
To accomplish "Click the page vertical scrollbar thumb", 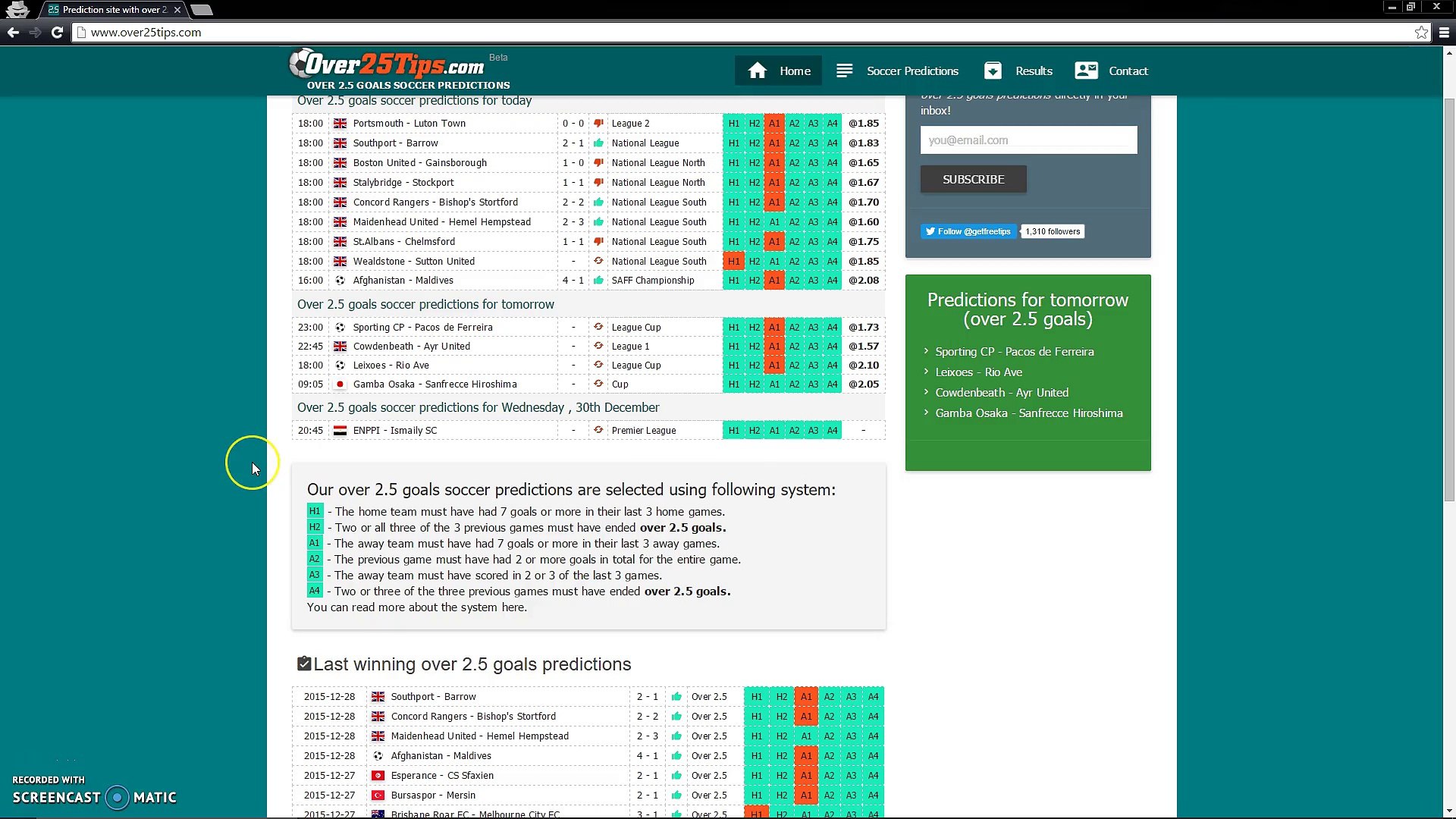I will (x=1449, y=300).
